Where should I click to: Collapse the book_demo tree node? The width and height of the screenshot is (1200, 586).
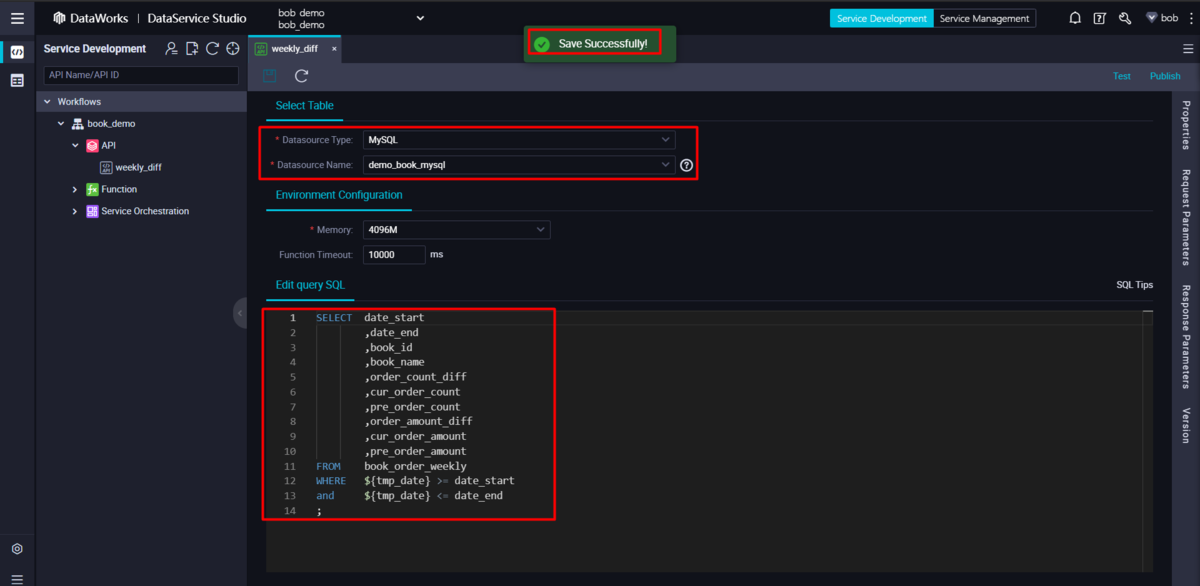coord(60,124)
